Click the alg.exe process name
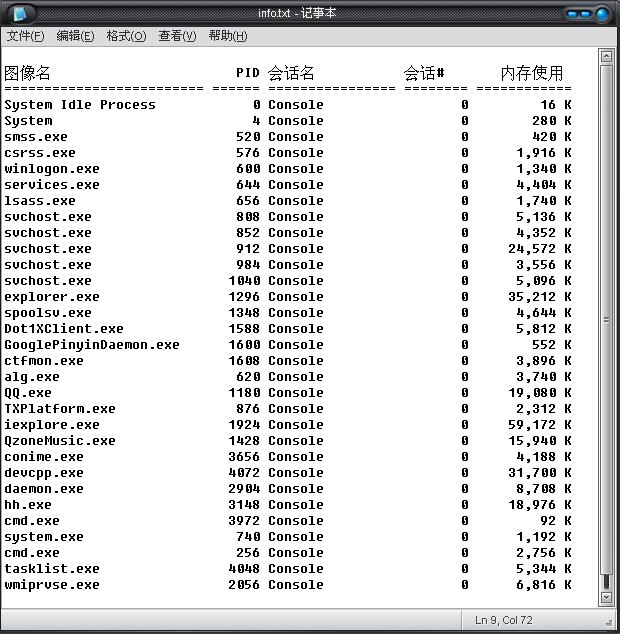 pyautogui.click(x=32, y=377)
